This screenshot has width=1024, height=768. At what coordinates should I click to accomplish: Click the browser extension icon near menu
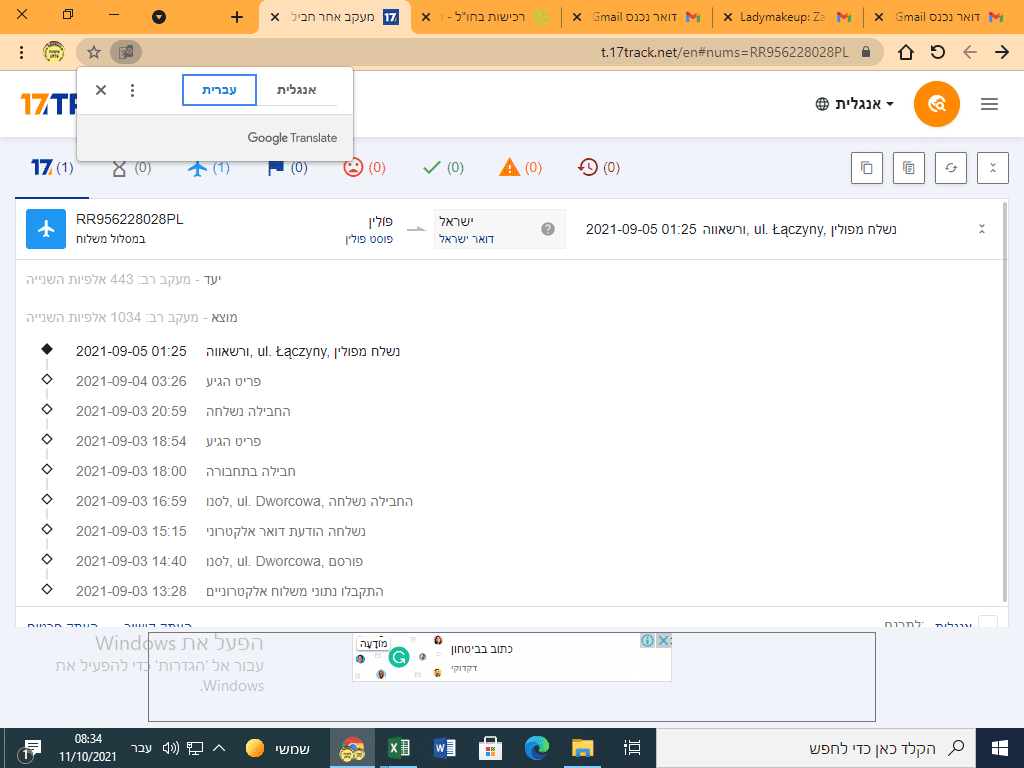pyautogui.click(x=54, y=52)
